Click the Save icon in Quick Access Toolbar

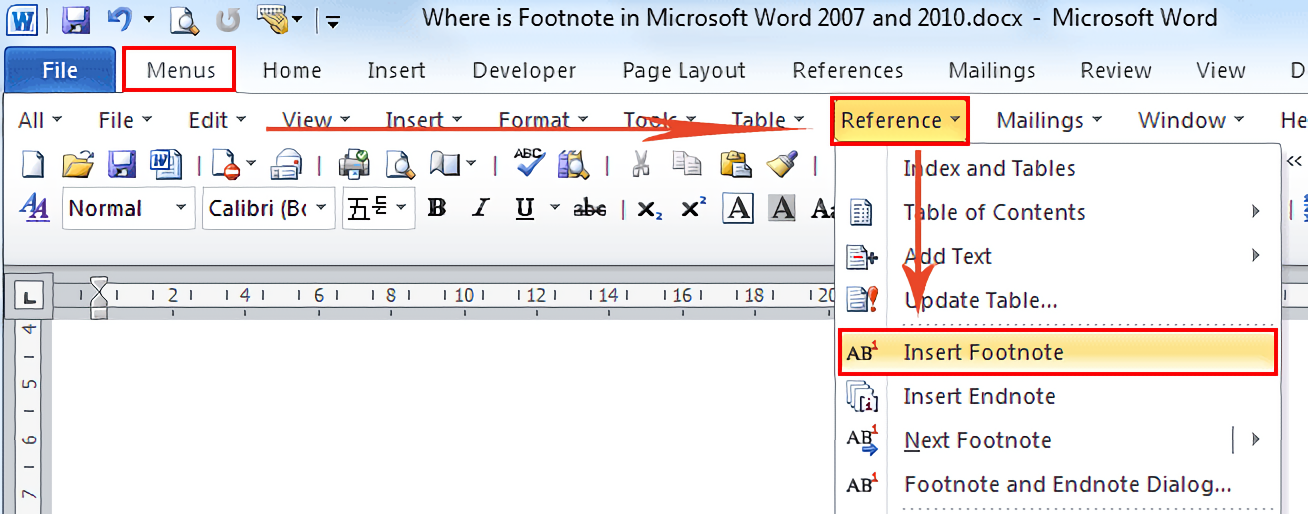click(76, 18)
